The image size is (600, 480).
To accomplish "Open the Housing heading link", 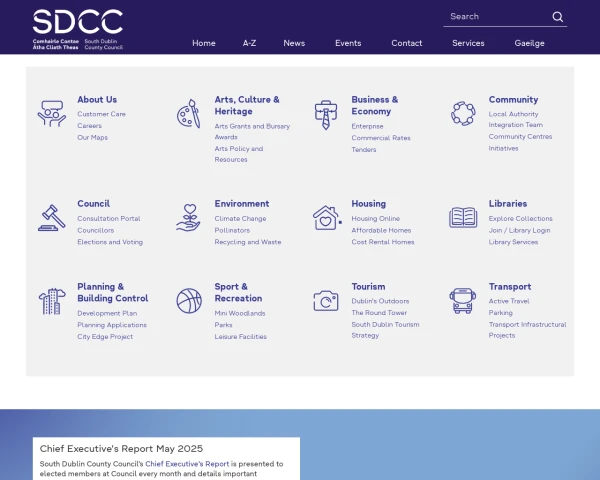I will pyautogui.click(x=368, y=204).
